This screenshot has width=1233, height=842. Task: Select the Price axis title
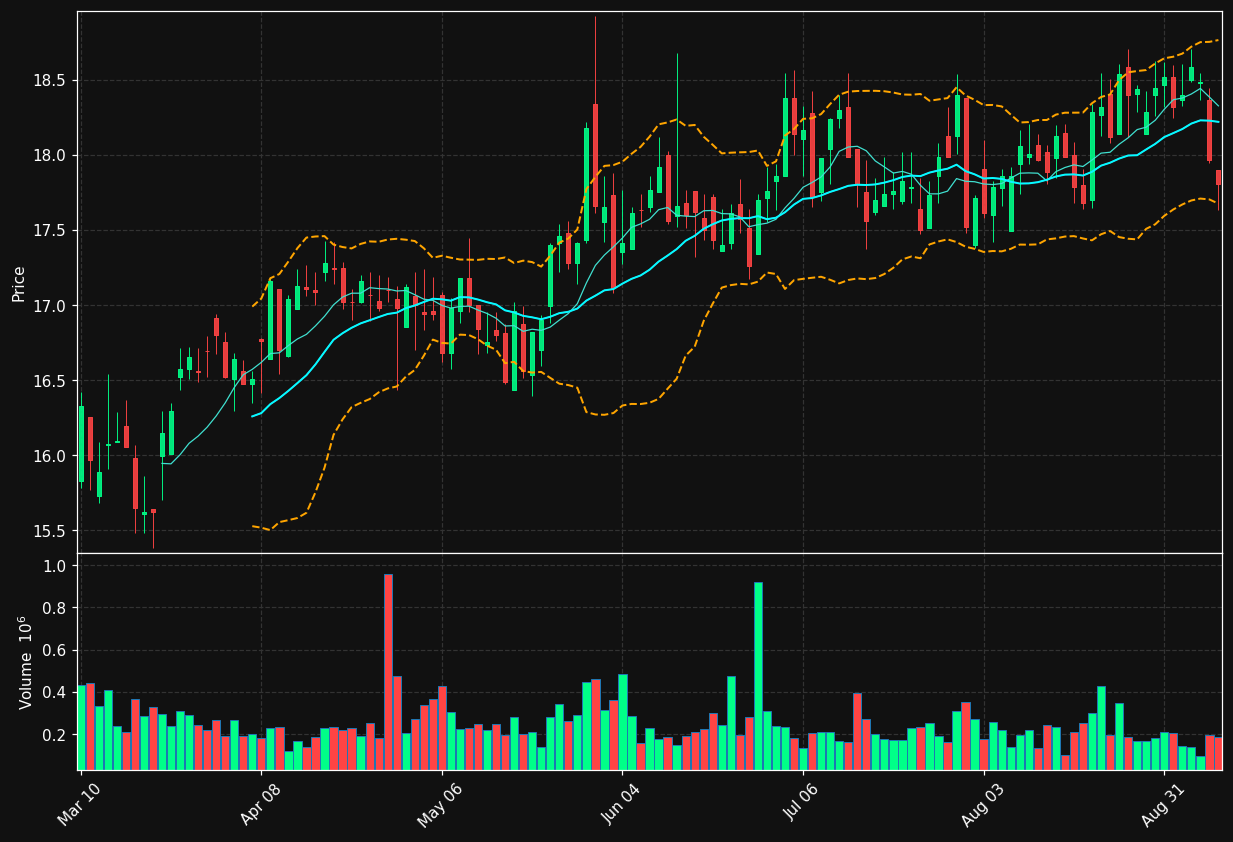pos(19,283)
